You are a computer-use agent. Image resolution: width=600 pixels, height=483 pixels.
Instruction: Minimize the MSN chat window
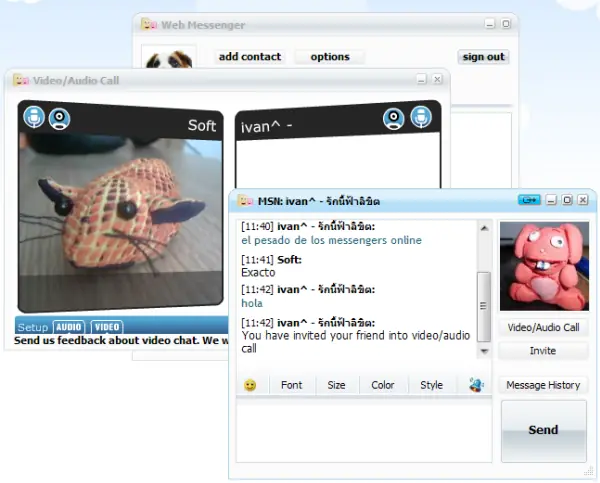pyautogui.click(x=551, y=200)
